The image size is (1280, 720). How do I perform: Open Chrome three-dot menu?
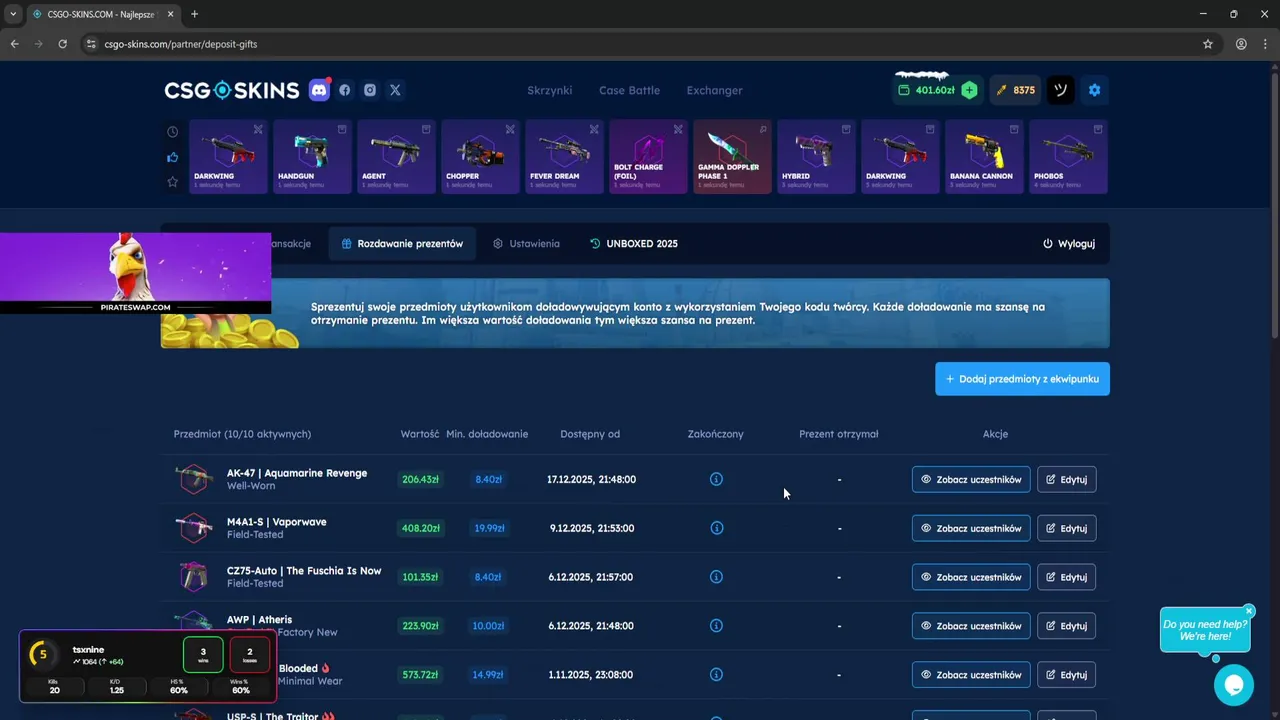(x=1265, y=44)
